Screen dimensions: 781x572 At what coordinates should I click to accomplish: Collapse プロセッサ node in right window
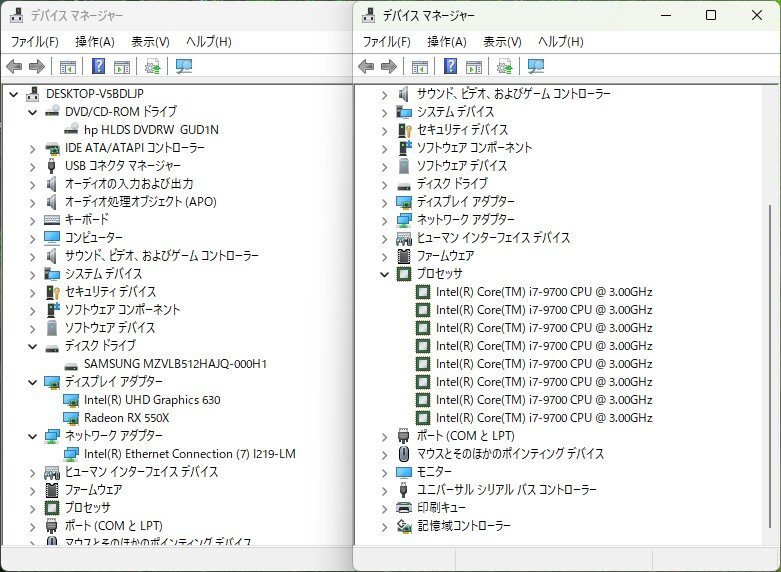[384, 274]
